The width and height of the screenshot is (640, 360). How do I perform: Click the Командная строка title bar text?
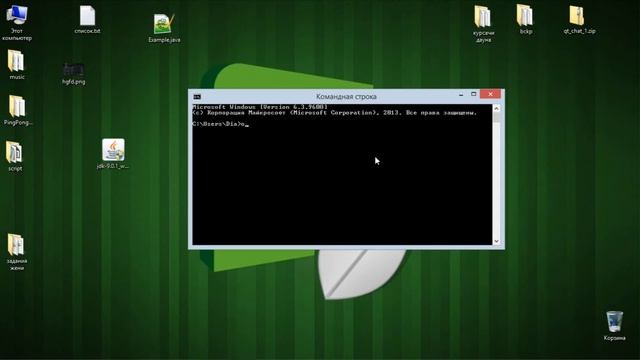pyautogui.click(x=346, y=97)
